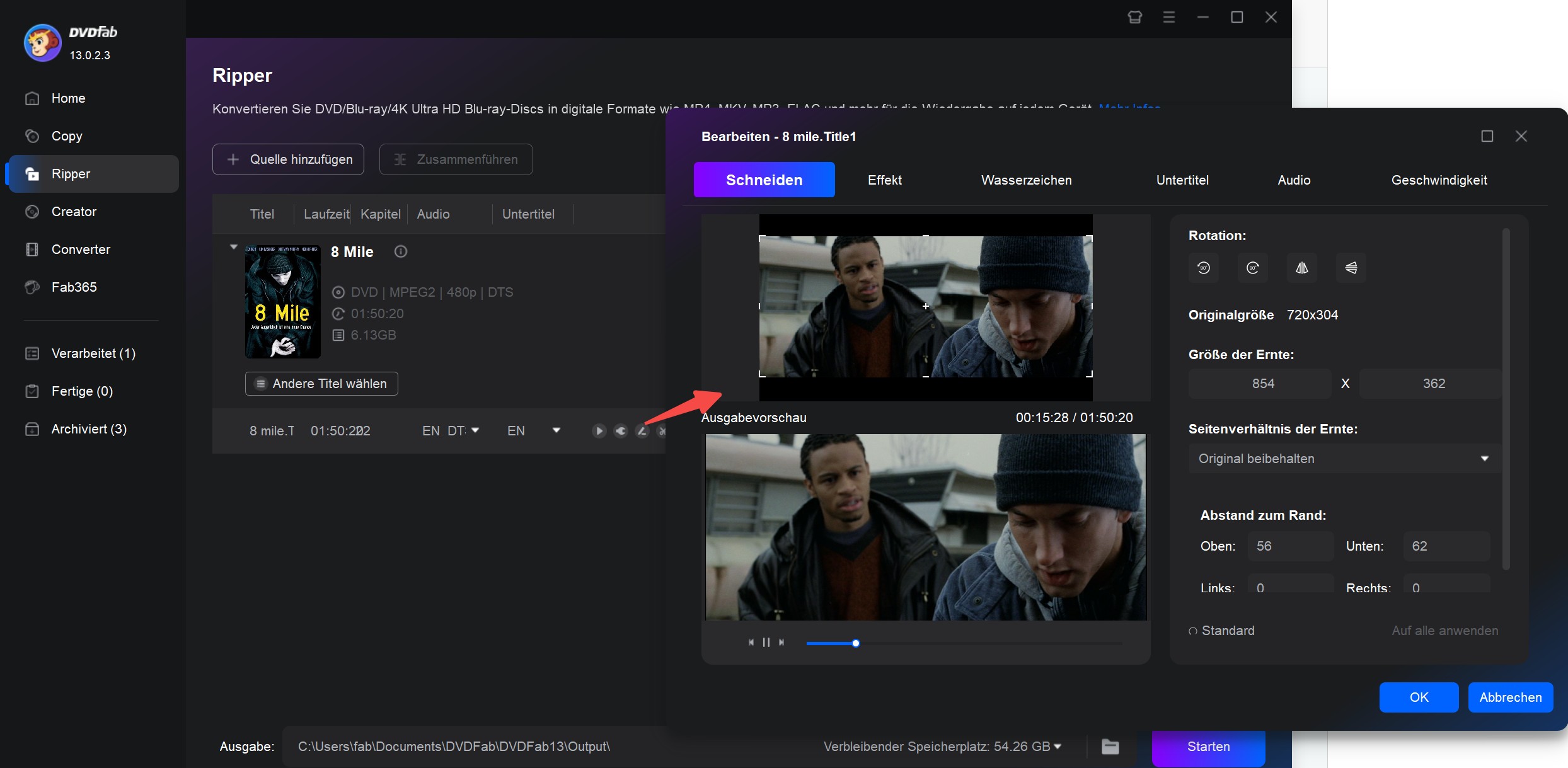The width and height of the screenshot is (1568, 768).
Task: Click the Zusammenführen button
Action: [456, 159]
